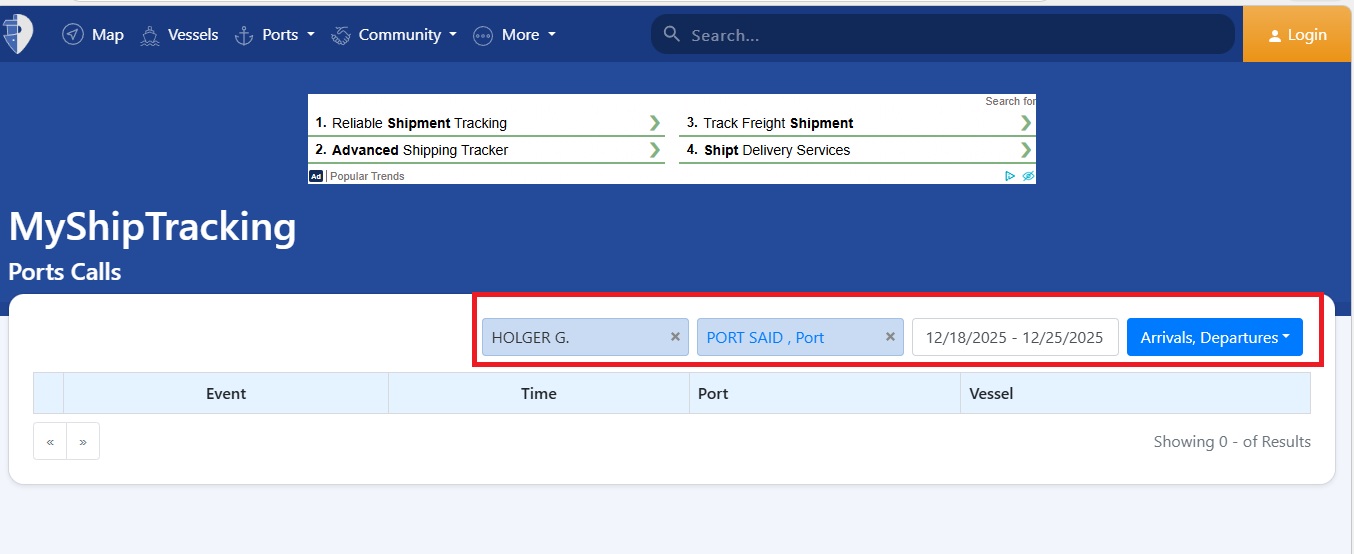This screenshot has width=1354, height=554.
Task: Open ad link Advanced Shipping Tracker
Action: (486, 150)
